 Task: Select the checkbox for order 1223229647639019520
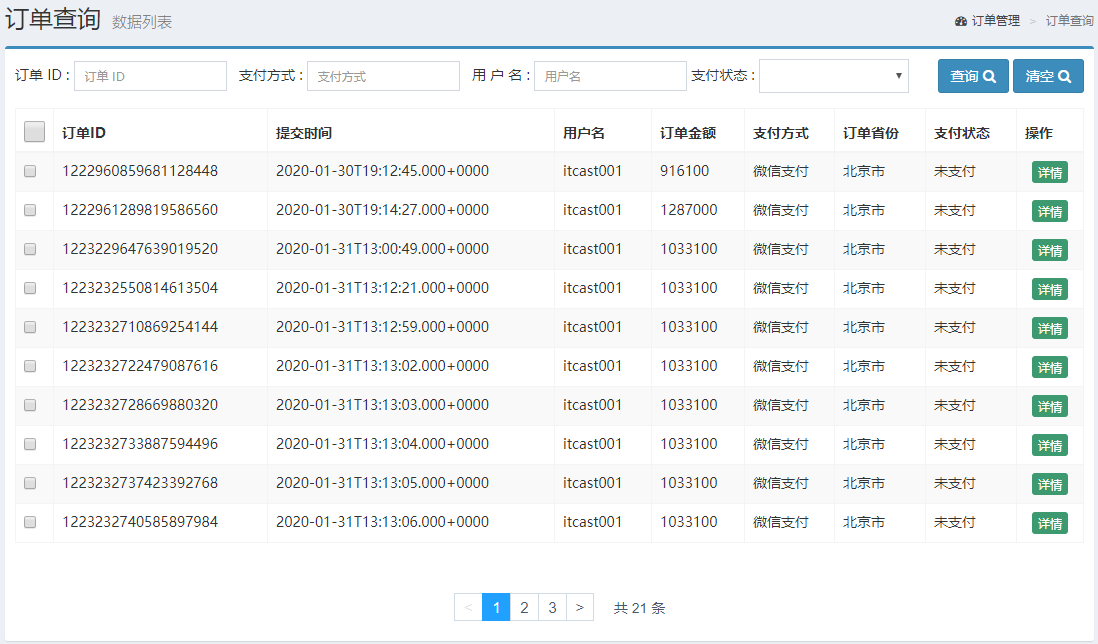(x=30, y=249)
